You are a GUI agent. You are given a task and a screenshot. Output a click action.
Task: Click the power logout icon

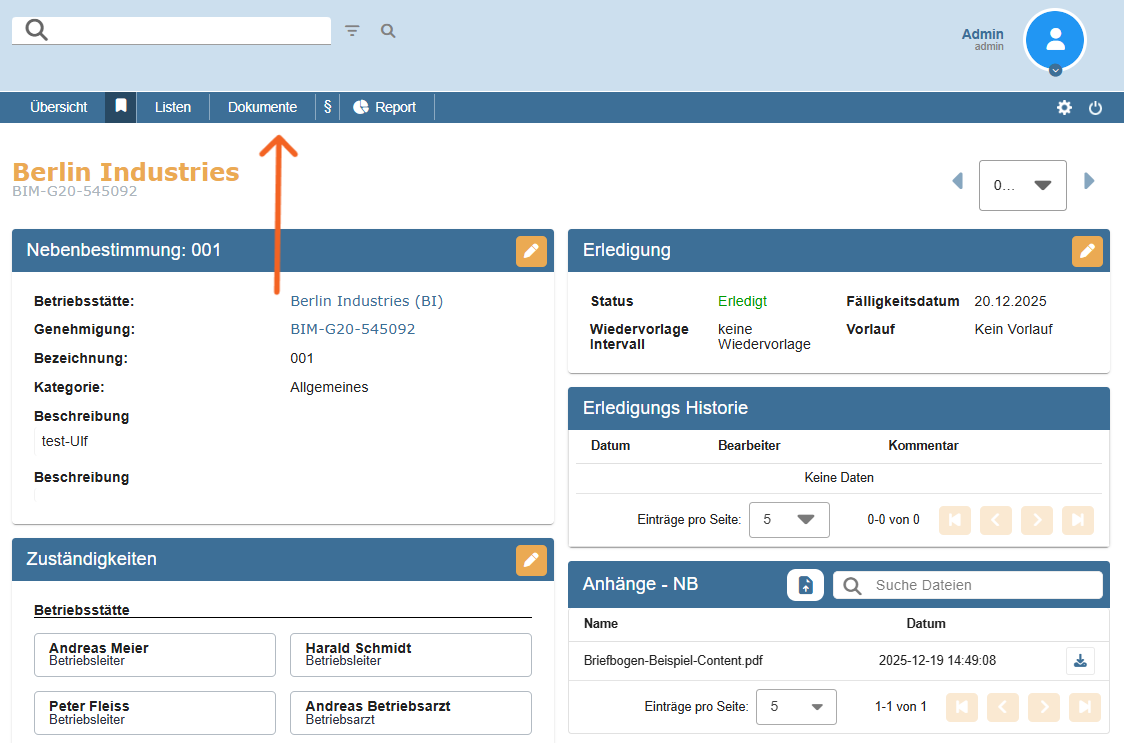(x=1095, y=108)
